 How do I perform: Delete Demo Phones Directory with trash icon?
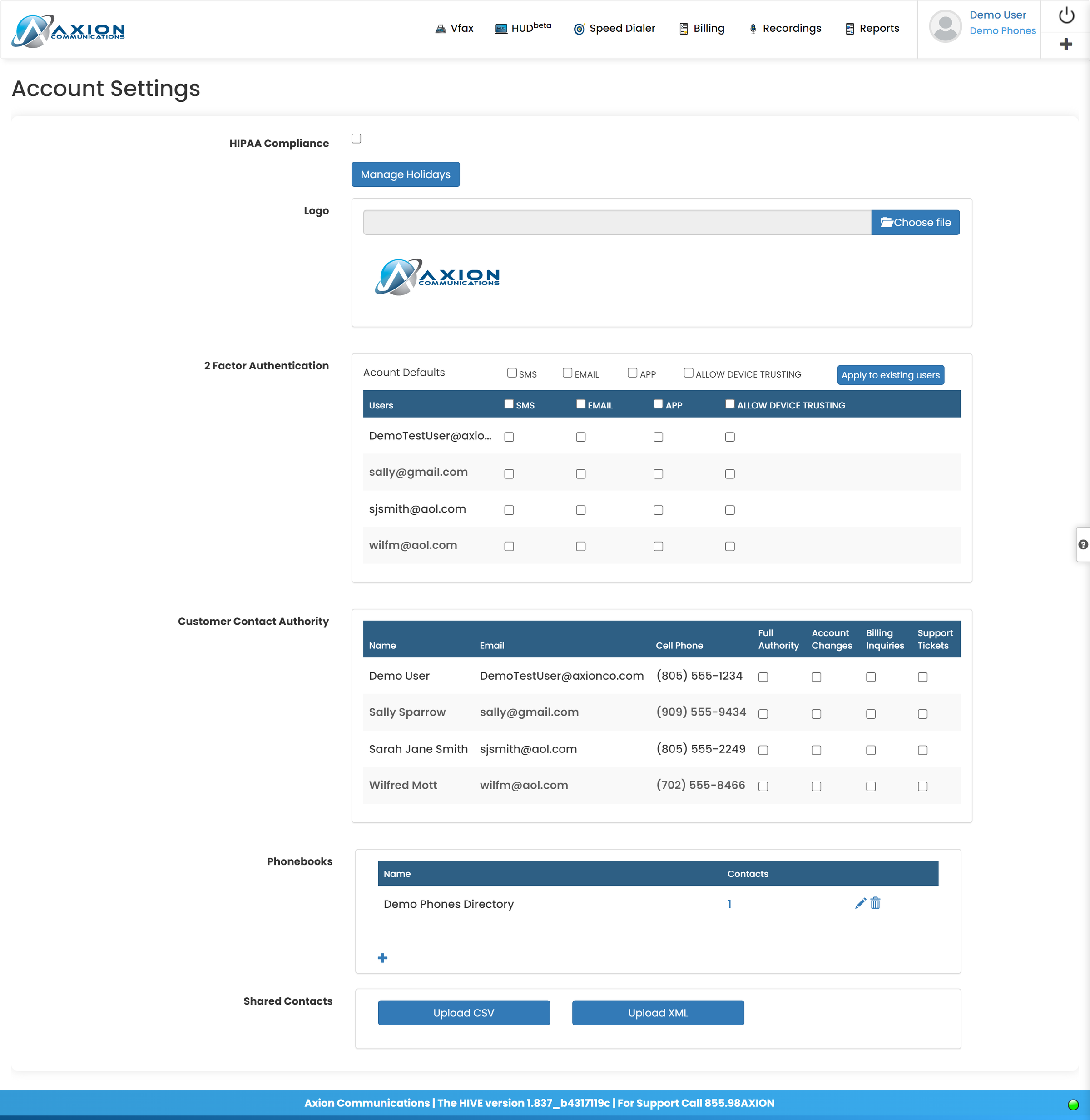pyautogui.click(x=875, y=903)
